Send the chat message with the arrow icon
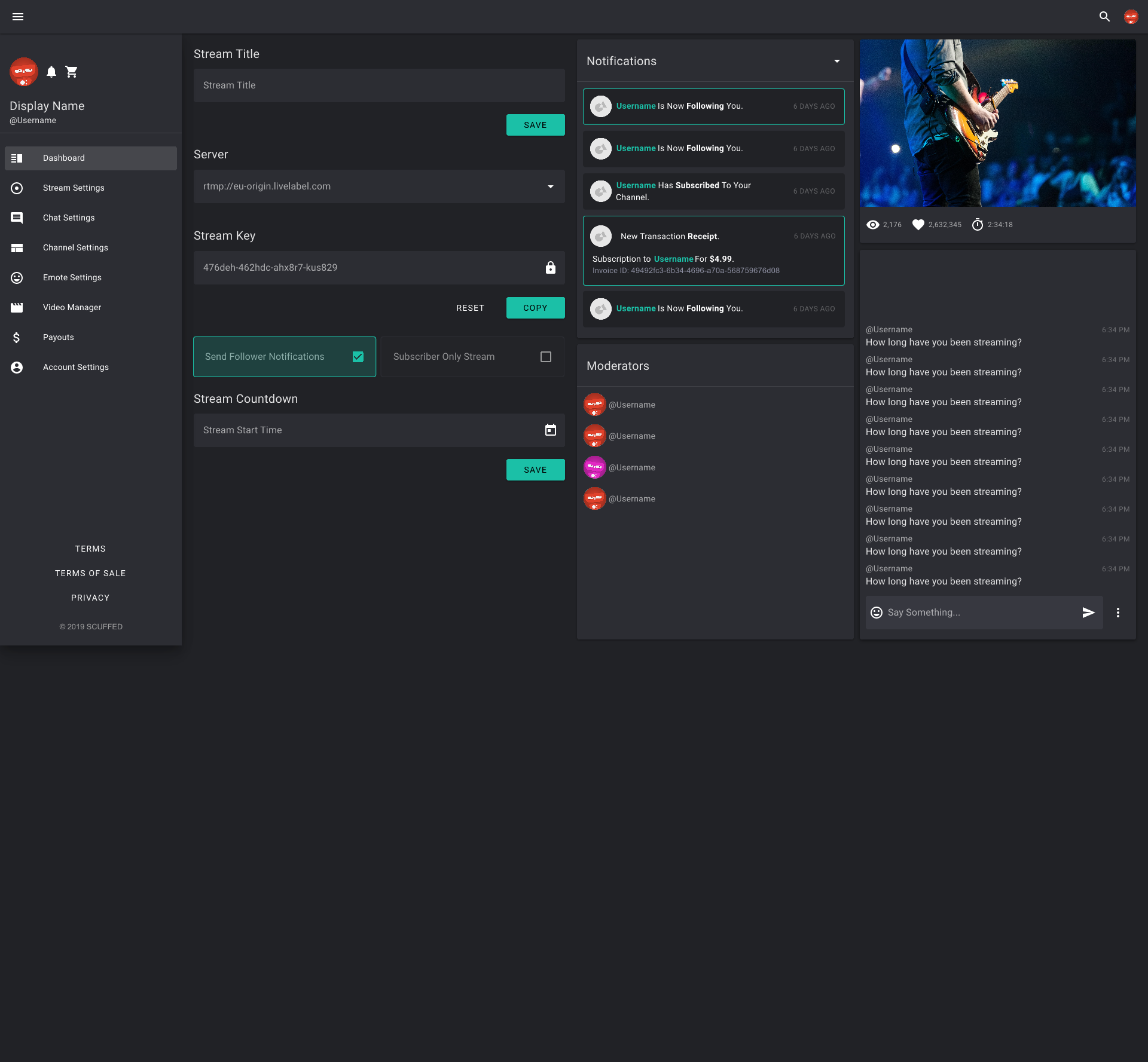Screen dimensions: 1148x1062 1088,612
